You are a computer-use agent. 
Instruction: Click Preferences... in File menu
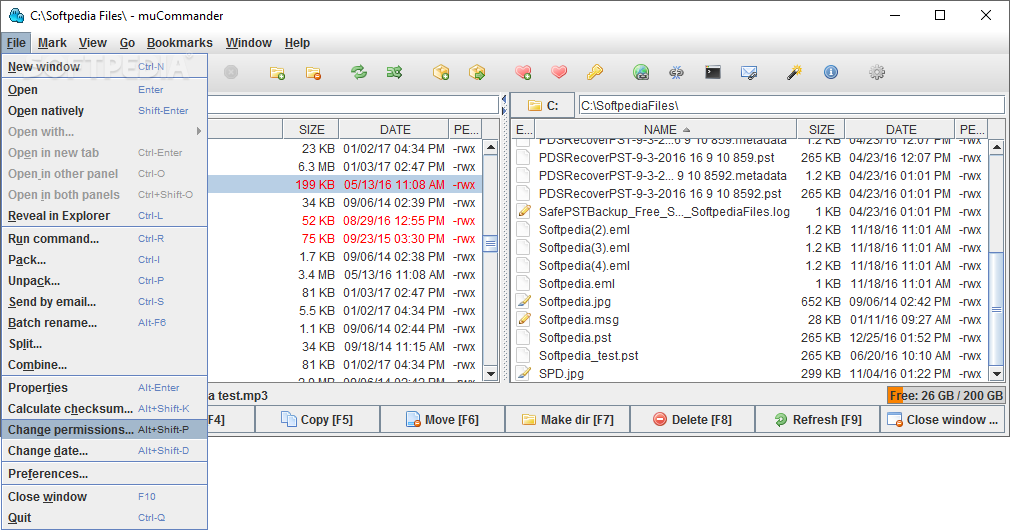104,473
